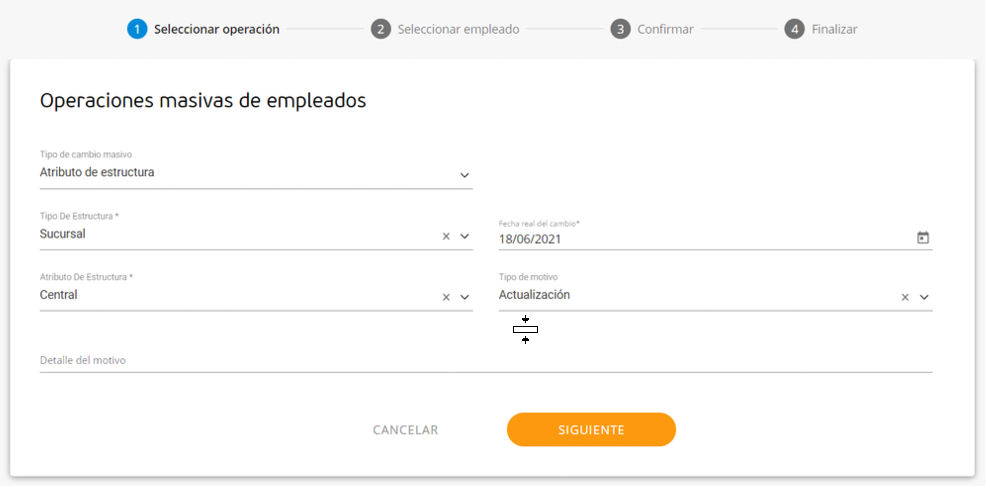The image size is (986, 488).
Task: Click step 4 circle icon
Action: point(794,29)
